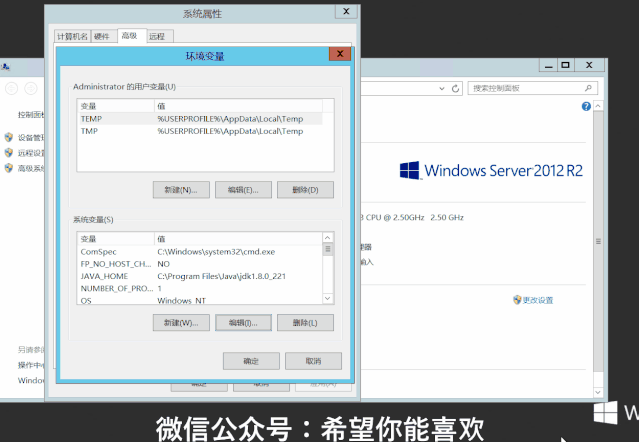Screen dimensions: 639x442
Task: Click 编辑(I)... for system variables
Action: coord(243,323)
